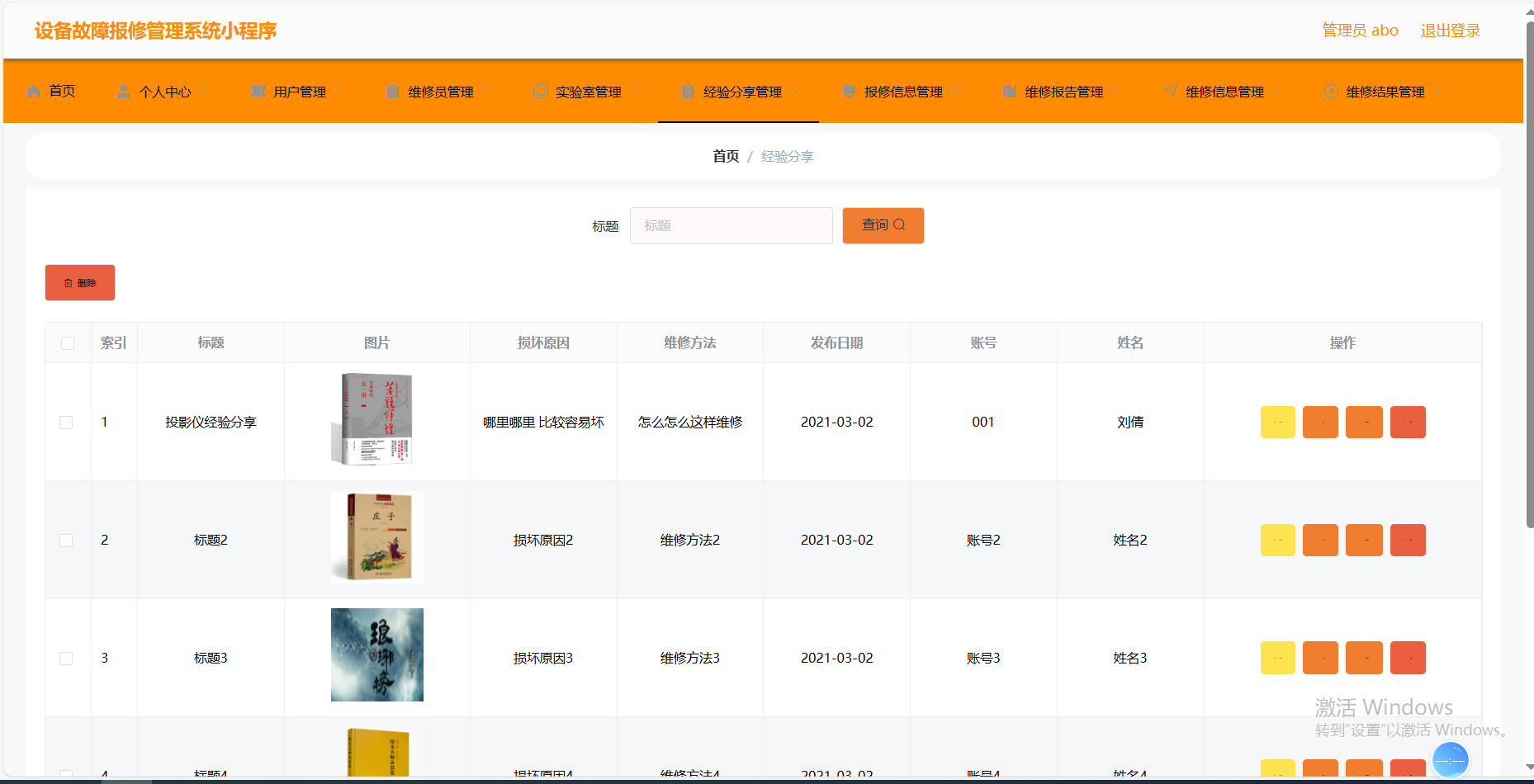Click the second orange action button in the 投影仪经验分享 row
This screenshot has width=1534, height=784.
click(x=1364, y=422)
